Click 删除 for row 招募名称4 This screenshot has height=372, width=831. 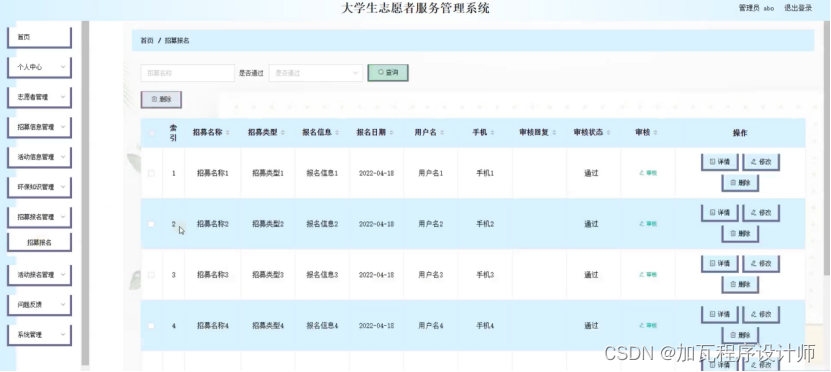coord(740,335)
